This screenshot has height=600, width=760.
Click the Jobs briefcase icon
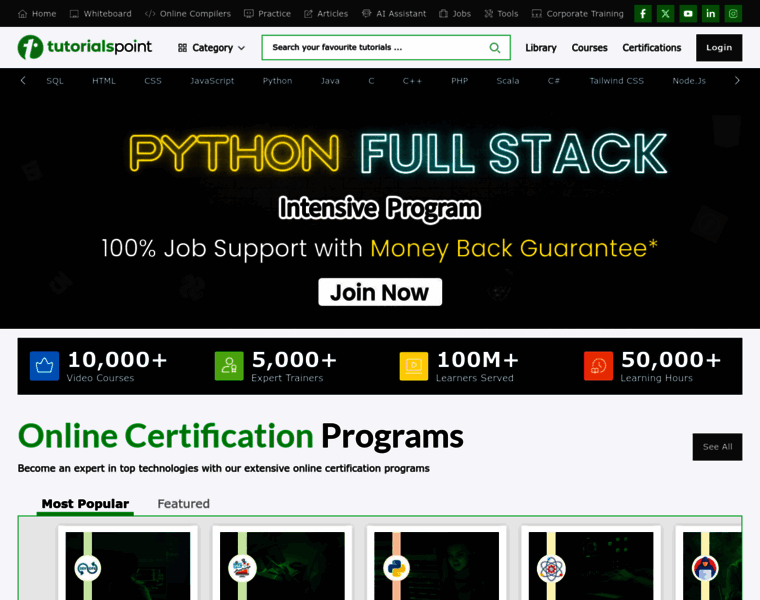point(443,14)
